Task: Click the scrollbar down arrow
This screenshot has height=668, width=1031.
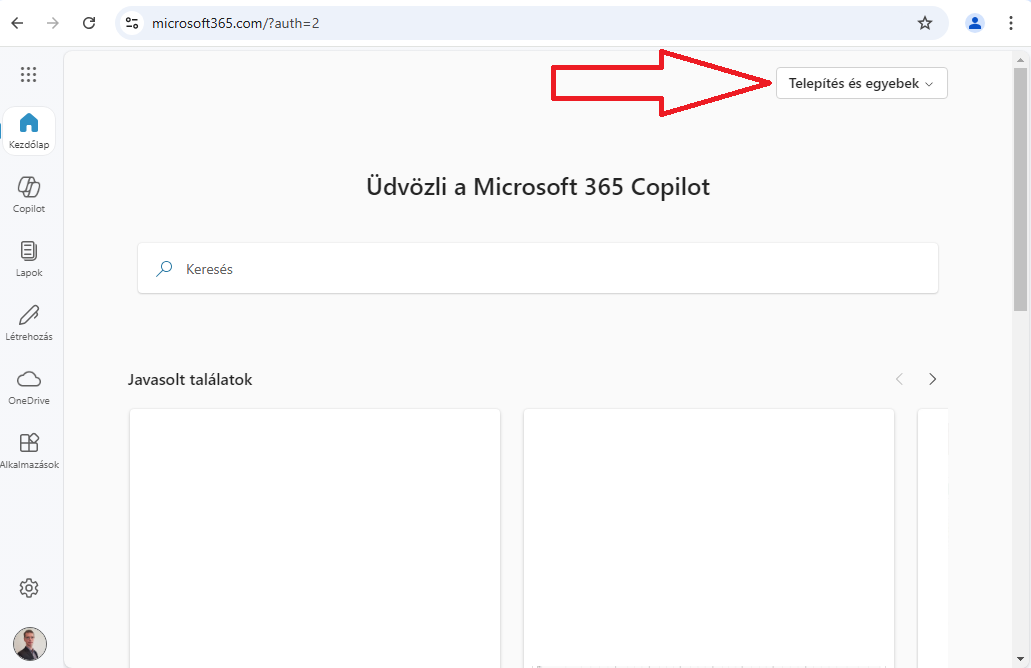Action: click(1020, 658)
